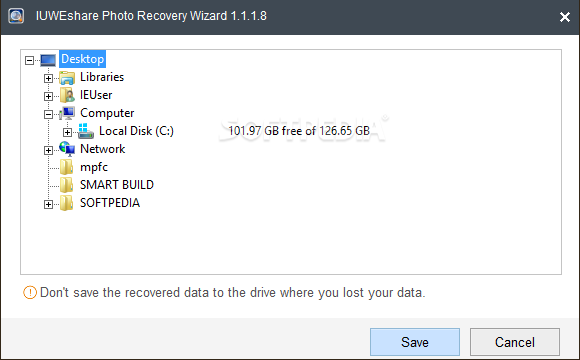This screenshot has height=360, width=580.
Task: Expand the IEUser node
Action: (48, 96)
